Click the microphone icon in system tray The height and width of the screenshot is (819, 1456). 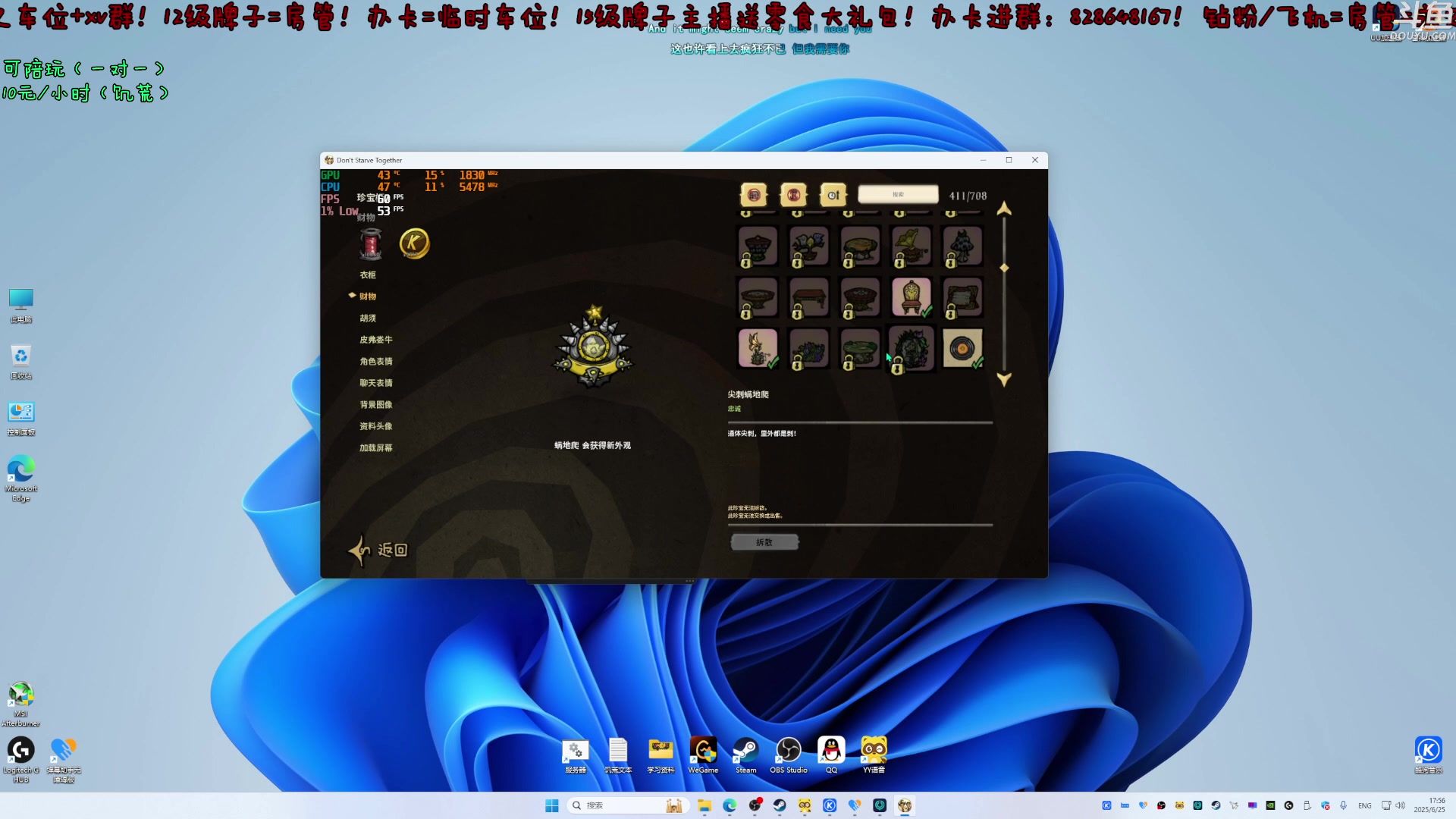[x=1343, y=805]
